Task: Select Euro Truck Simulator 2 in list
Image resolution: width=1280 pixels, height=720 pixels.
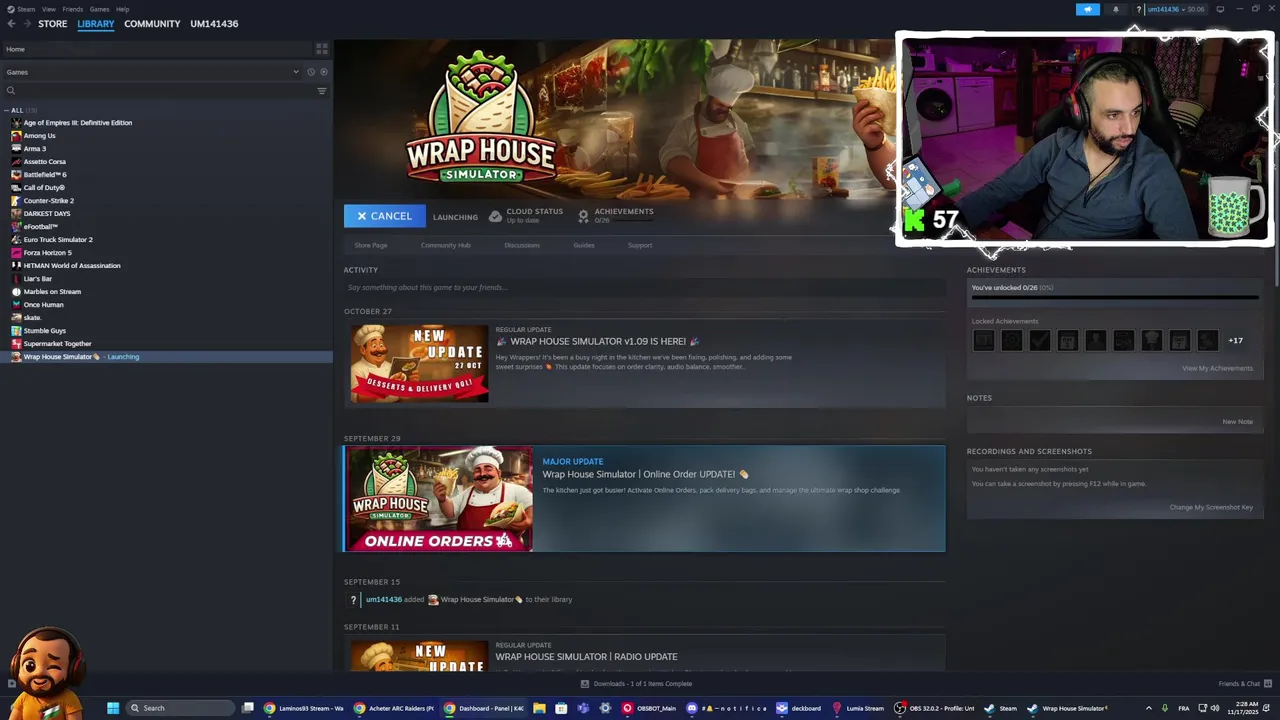Action: coord(58,239)
